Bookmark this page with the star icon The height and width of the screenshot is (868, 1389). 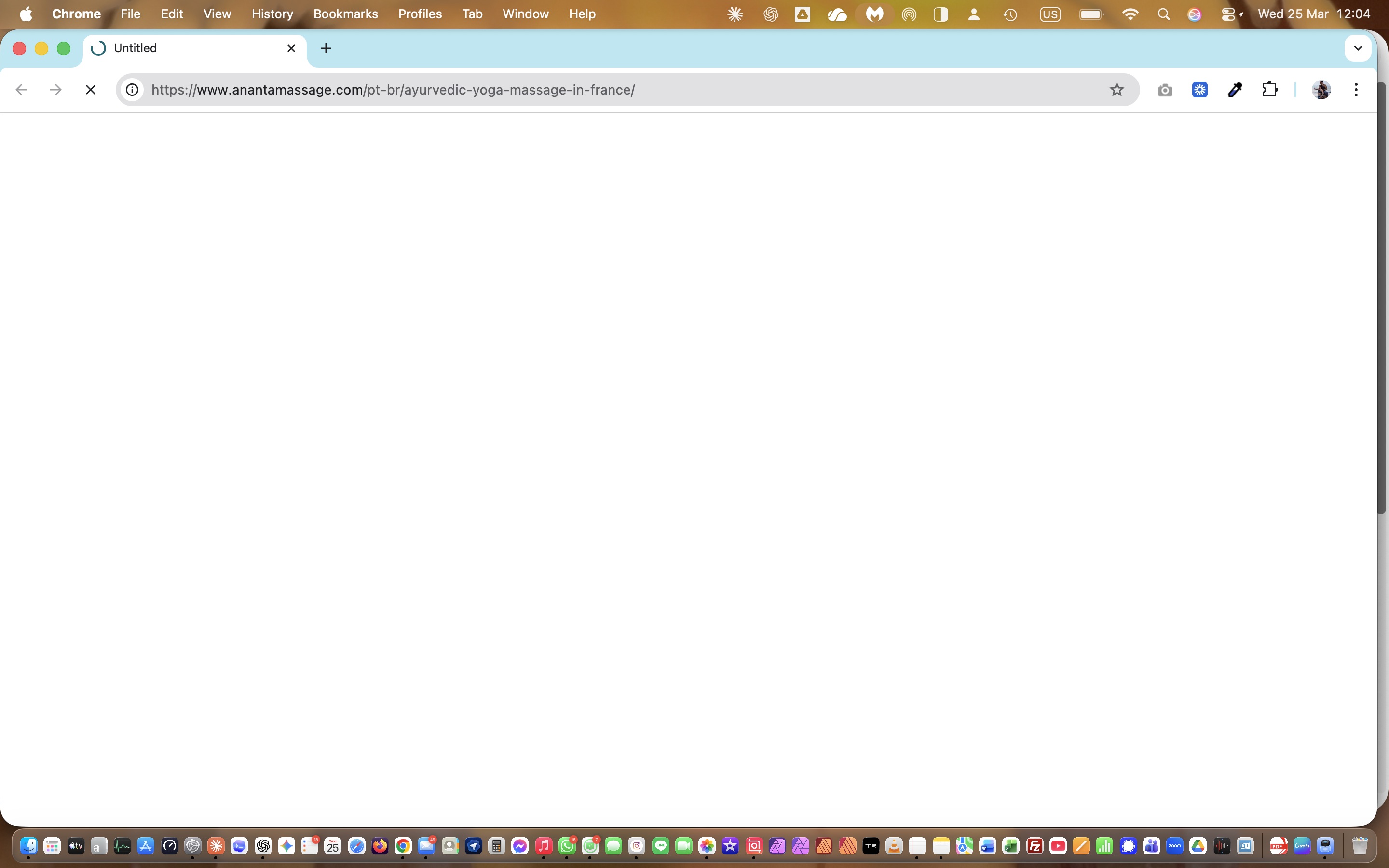point(1116,90)
